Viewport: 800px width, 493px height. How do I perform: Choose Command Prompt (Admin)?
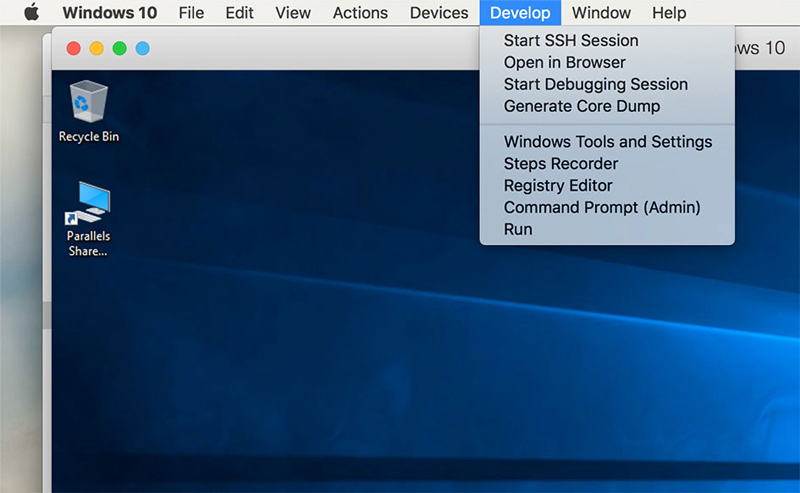[607, 207]
